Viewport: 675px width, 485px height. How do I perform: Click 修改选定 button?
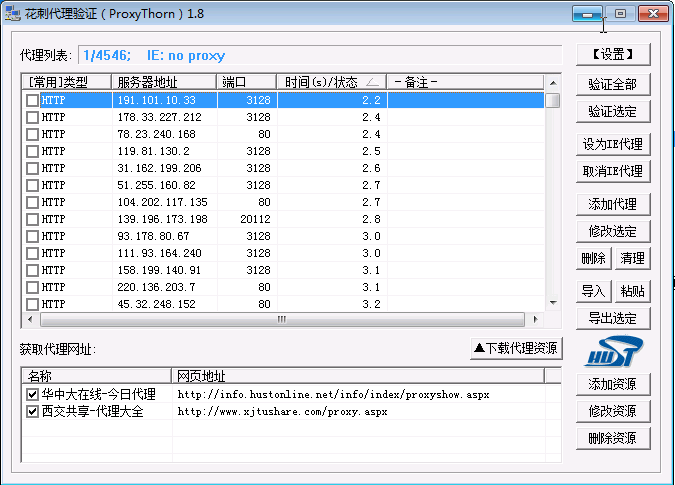[x=613, y=231]
